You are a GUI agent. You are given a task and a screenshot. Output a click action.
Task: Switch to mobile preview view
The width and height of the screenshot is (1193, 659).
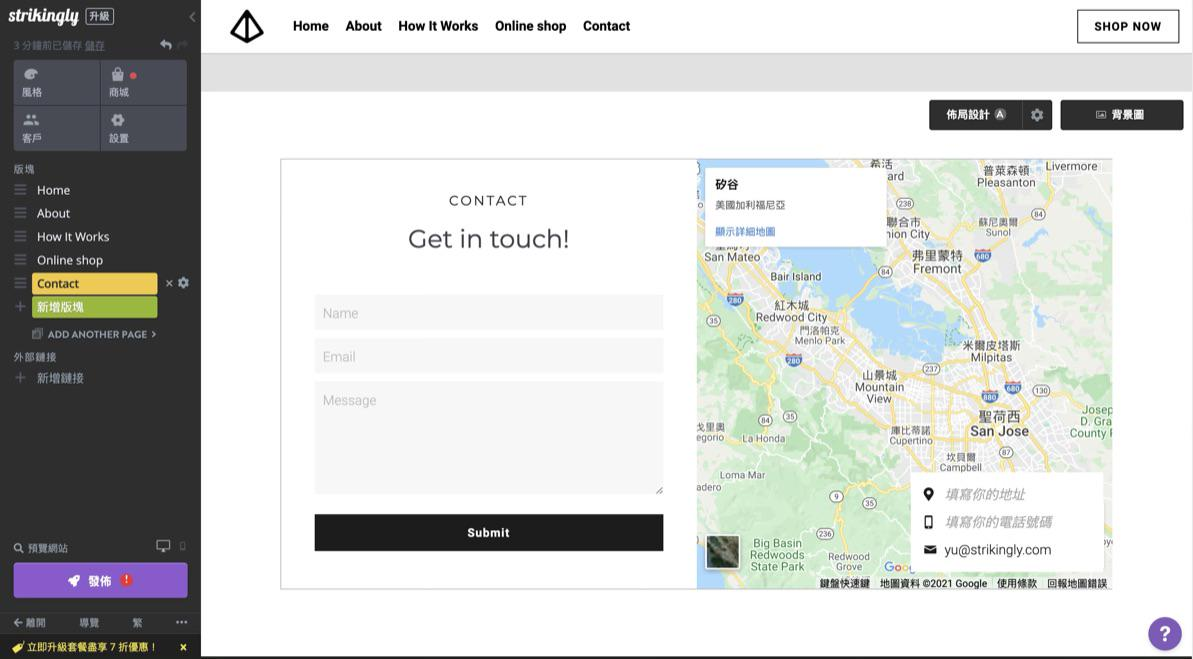point(182,546)
